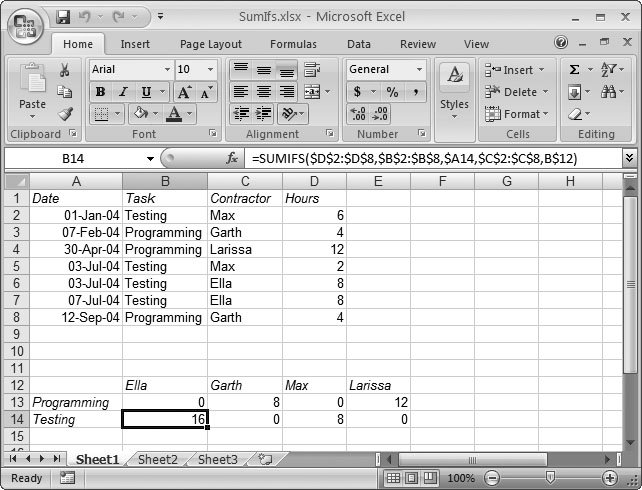The height and width of the screenshot is (490, 642).
Task: Click the Cut scissors icon
Action: [65, 70]
